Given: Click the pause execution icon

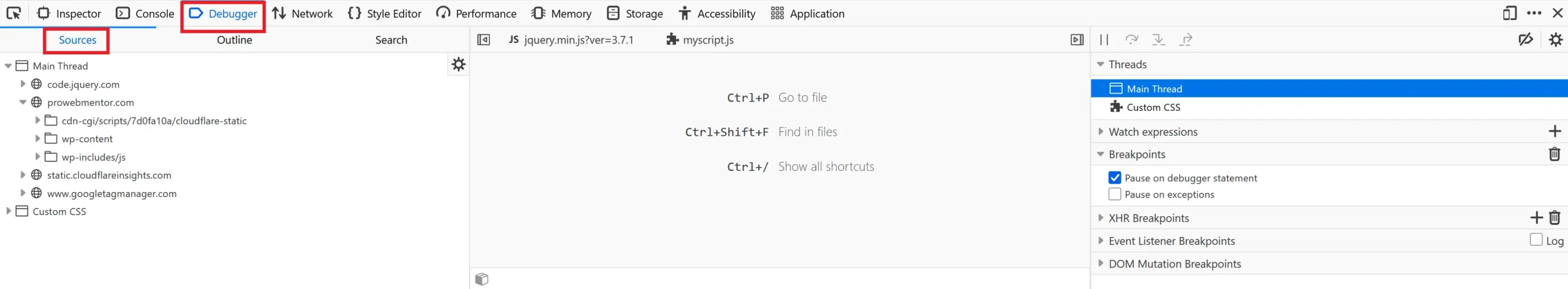Looking at the screenshot, I should click(1104, 40).
